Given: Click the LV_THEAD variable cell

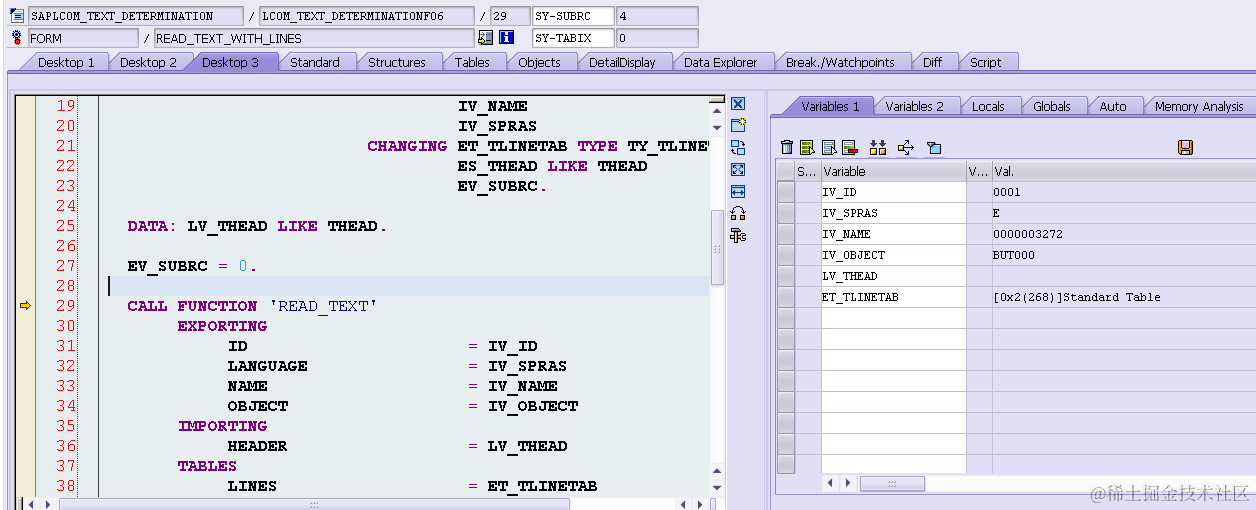Looking at the screenshot, I should click(x=893, y=276).
